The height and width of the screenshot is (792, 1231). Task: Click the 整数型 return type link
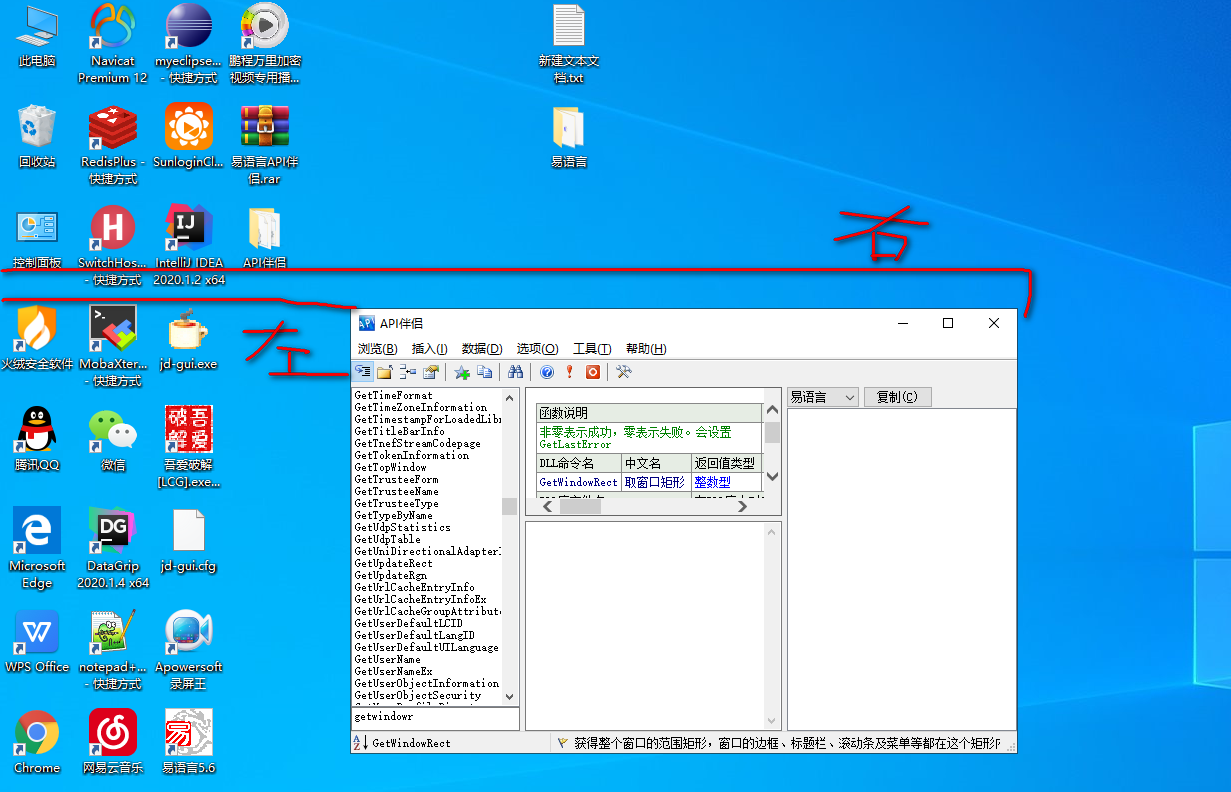pyautogui.click(x=712, y=482)
